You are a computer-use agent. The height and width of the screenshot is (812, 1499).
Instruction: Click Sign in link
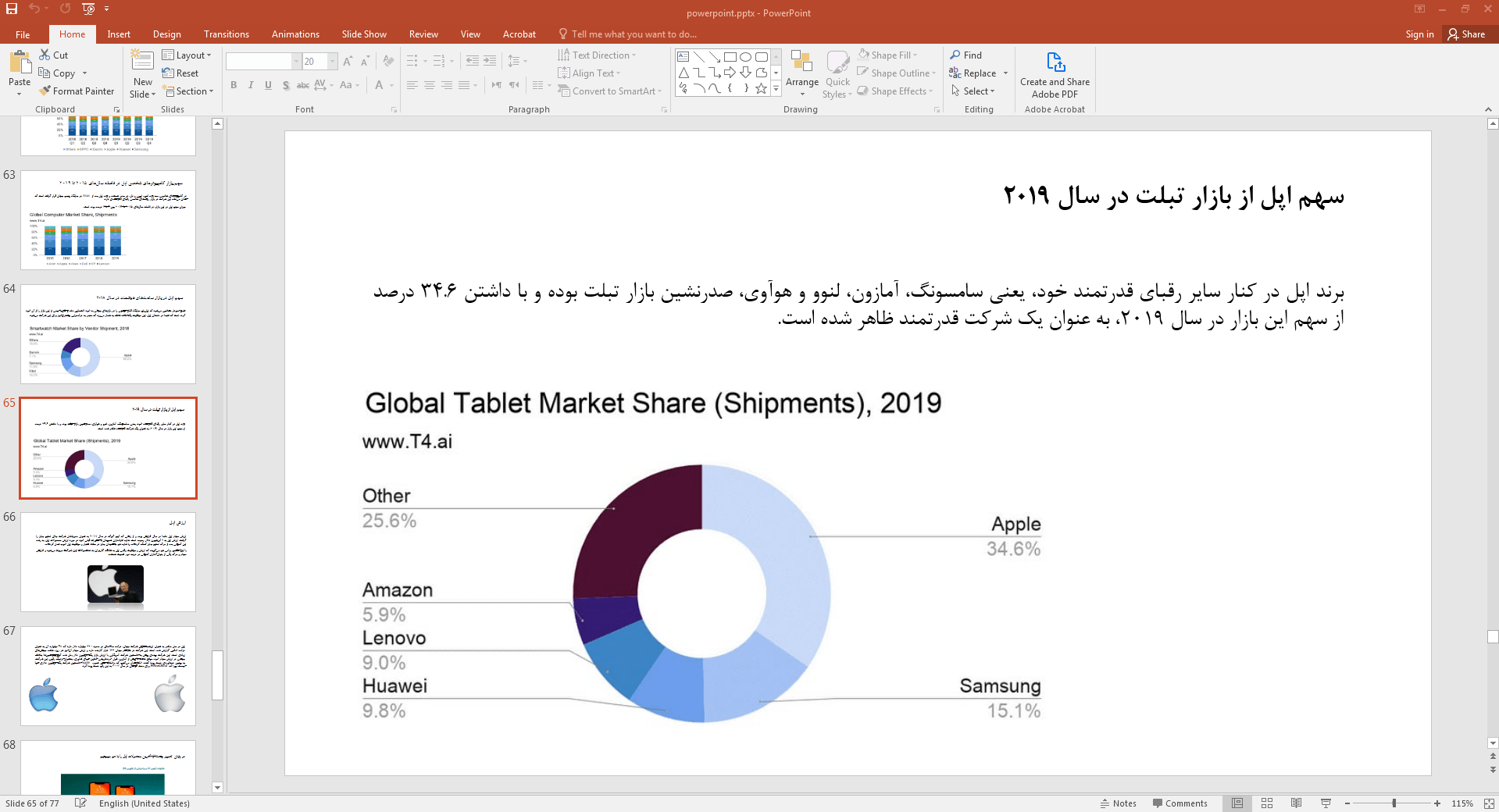pos(1419,34)
